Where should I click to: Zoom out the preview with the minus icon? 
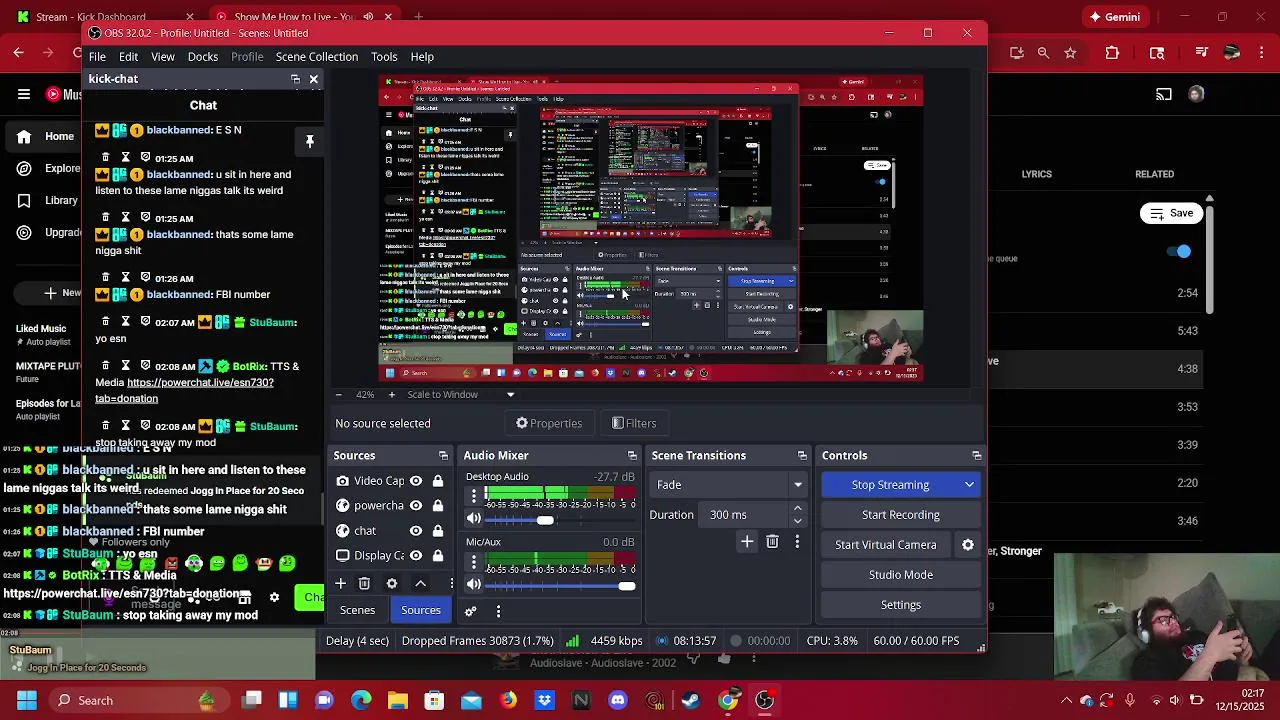(338, 395)
